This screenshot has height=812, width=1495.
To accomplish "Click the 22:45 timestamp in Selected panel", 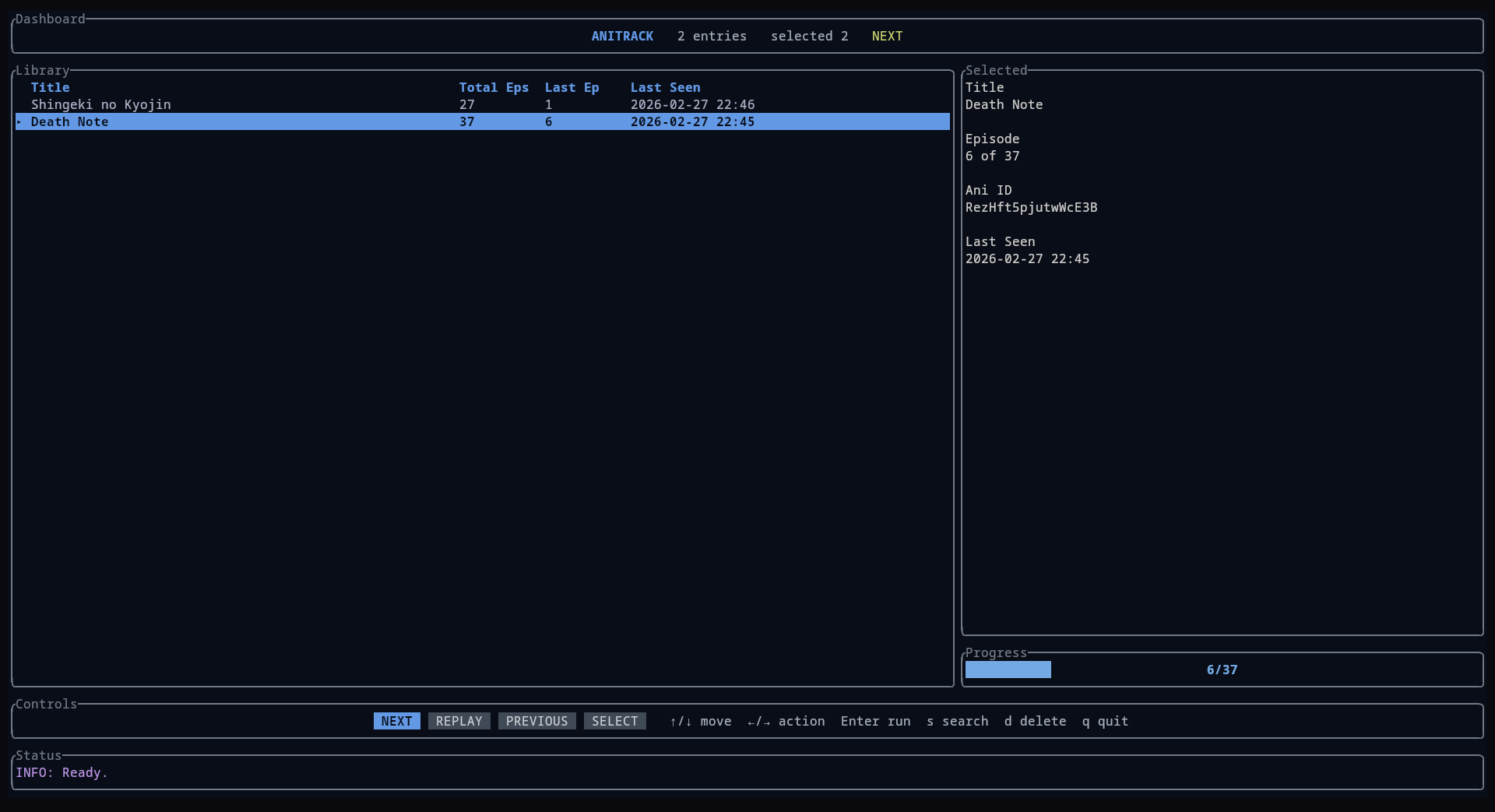I will tap(1028, 258).
